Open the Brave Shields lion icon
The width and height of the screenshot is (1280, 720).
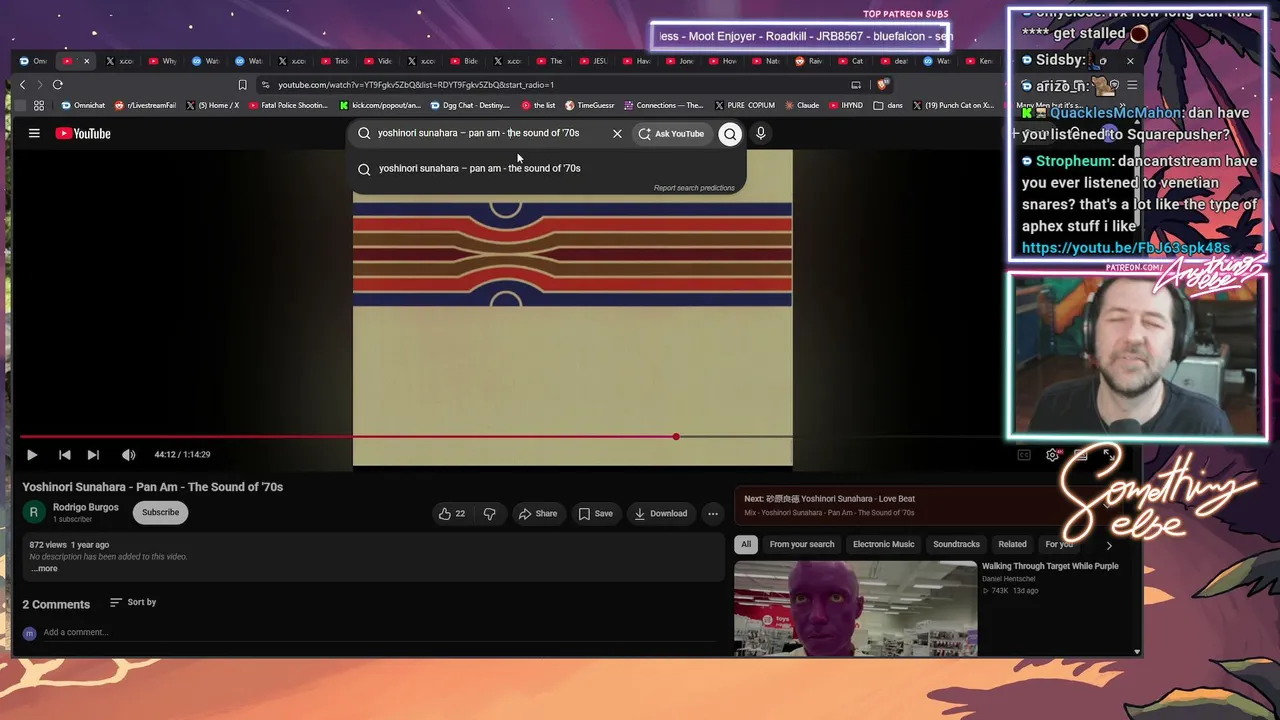click(x=882, y=85)
